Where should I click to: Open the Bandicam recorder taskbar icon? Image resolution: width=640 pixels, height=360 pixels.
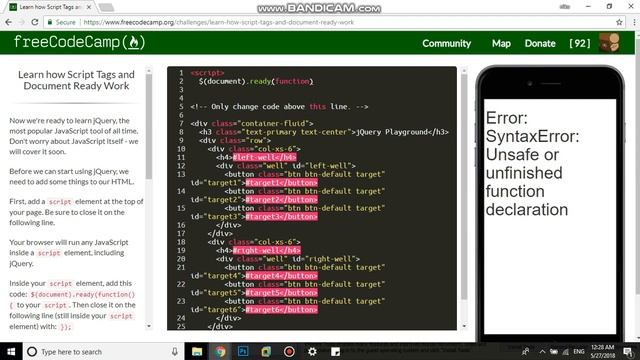[x=289, y=351]
